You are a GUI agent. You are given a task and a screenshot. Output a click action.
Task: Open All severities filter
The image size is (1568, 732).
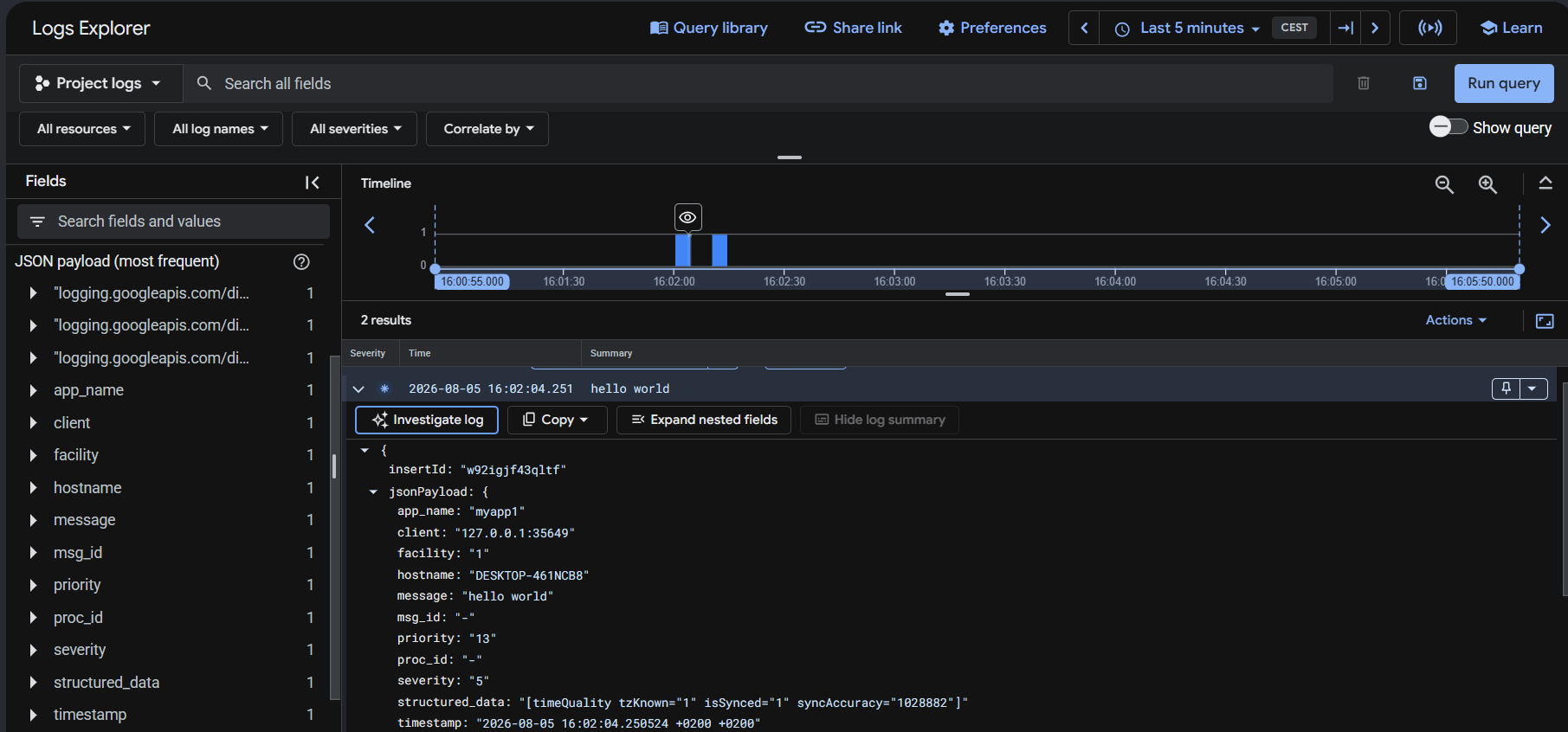point(354,129)
